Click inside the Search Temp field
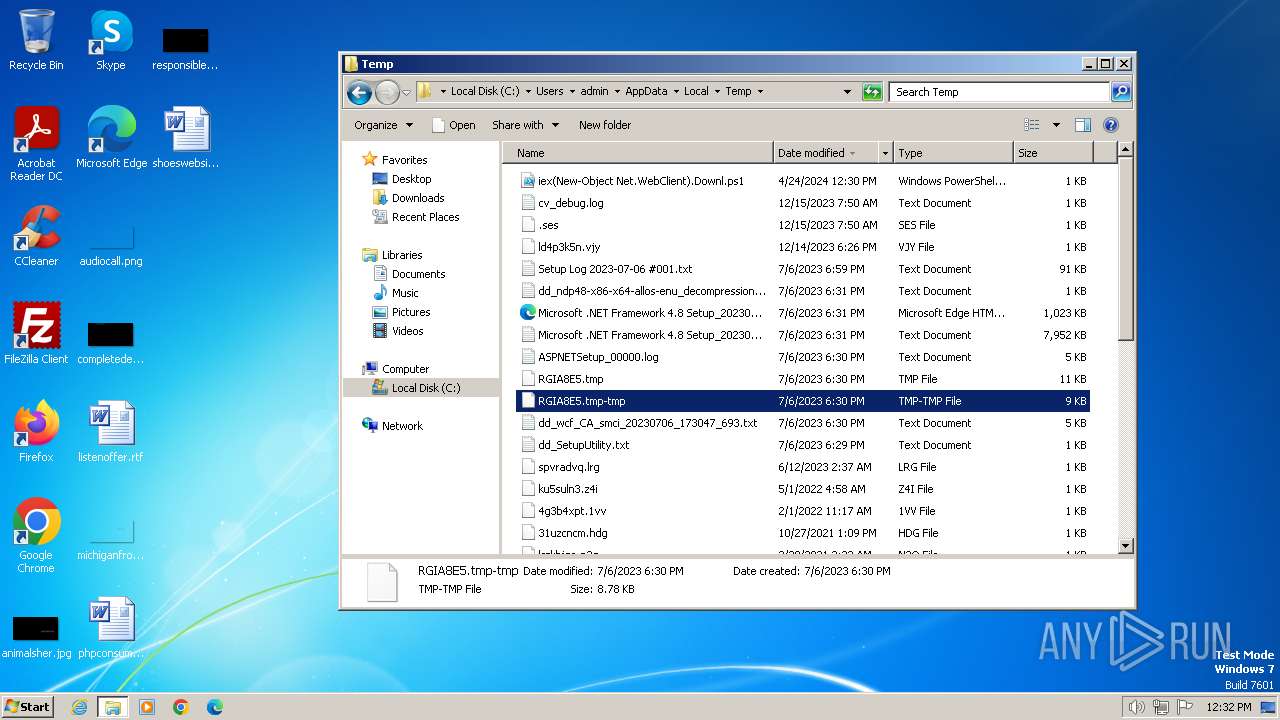The image size is (1280, 720). click(x=1000, y=92)
